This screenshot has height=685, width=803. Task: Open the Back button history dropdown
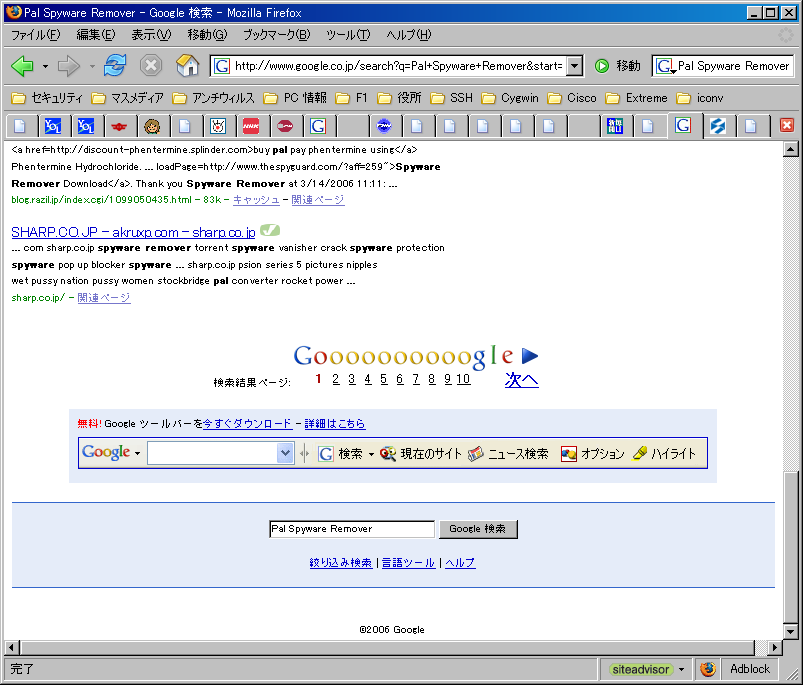[45, 66]
